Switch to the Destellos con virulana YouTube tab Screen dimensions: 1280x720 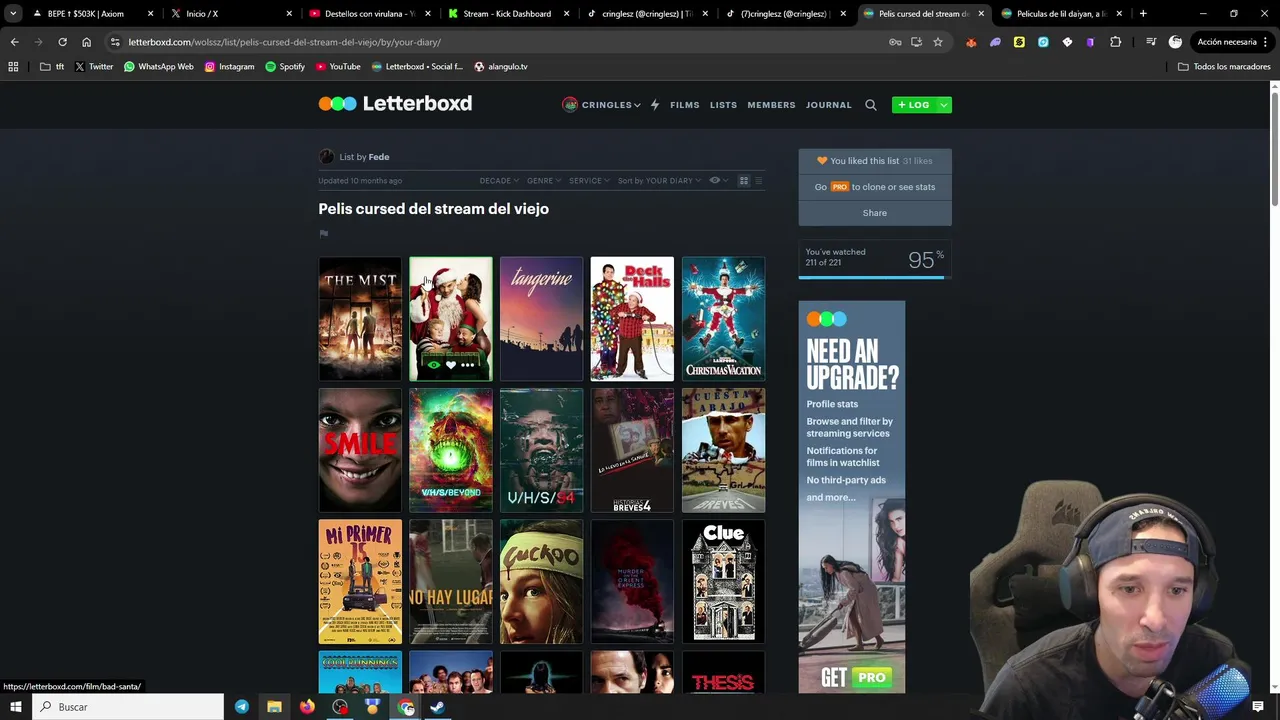(369, 14)
